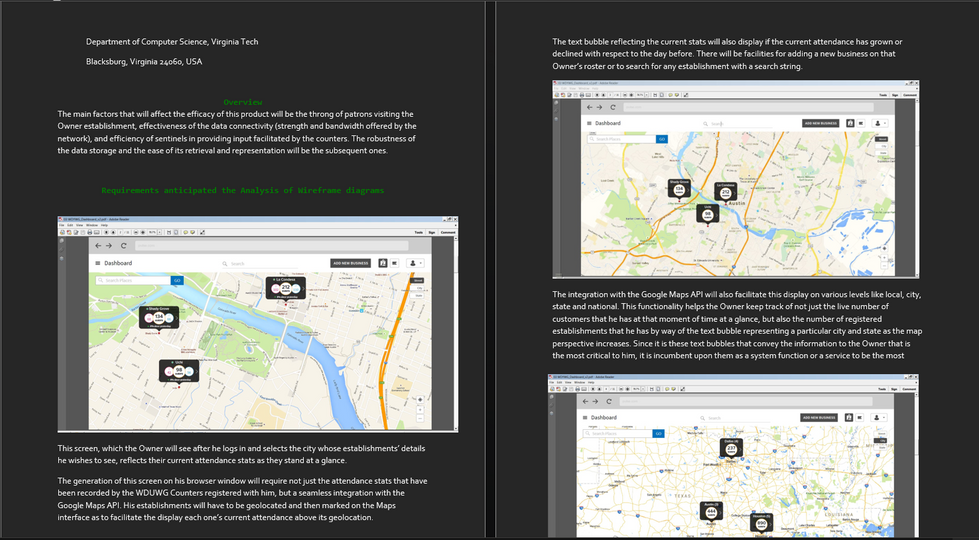The height and width of the screenshot is (540, 979).
Task: Click refresh icon in Texas state map wireframe
Action: [609, 401]
